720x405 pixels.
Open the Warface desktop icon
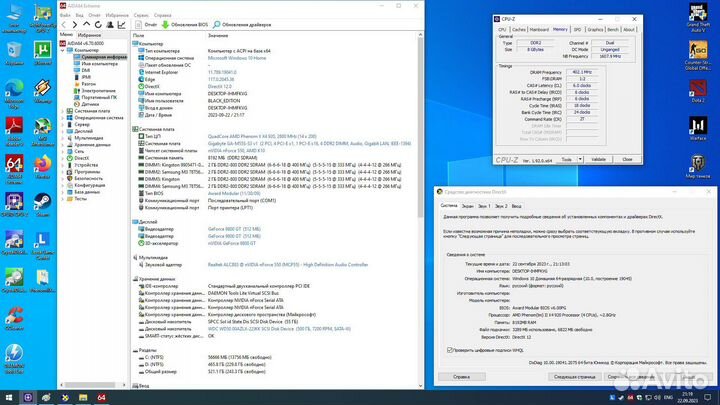coord(698,129)
